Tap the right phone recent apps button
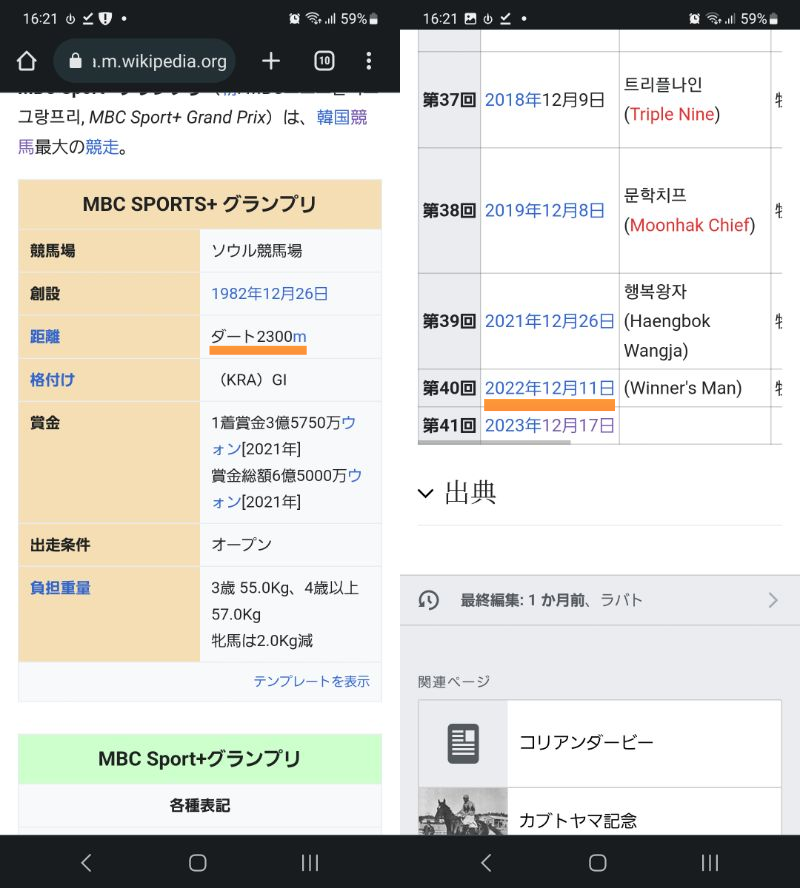 (x=710, y=863)
